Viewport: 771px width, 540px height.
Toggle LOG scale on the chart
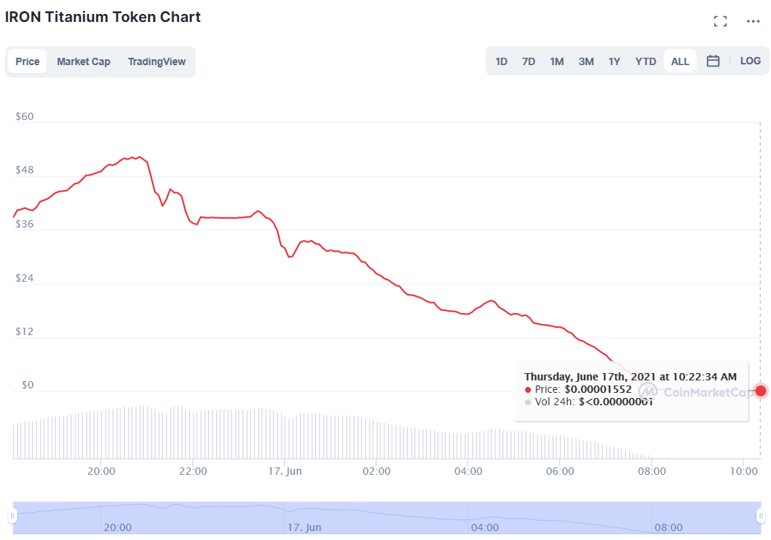point(750,61)
